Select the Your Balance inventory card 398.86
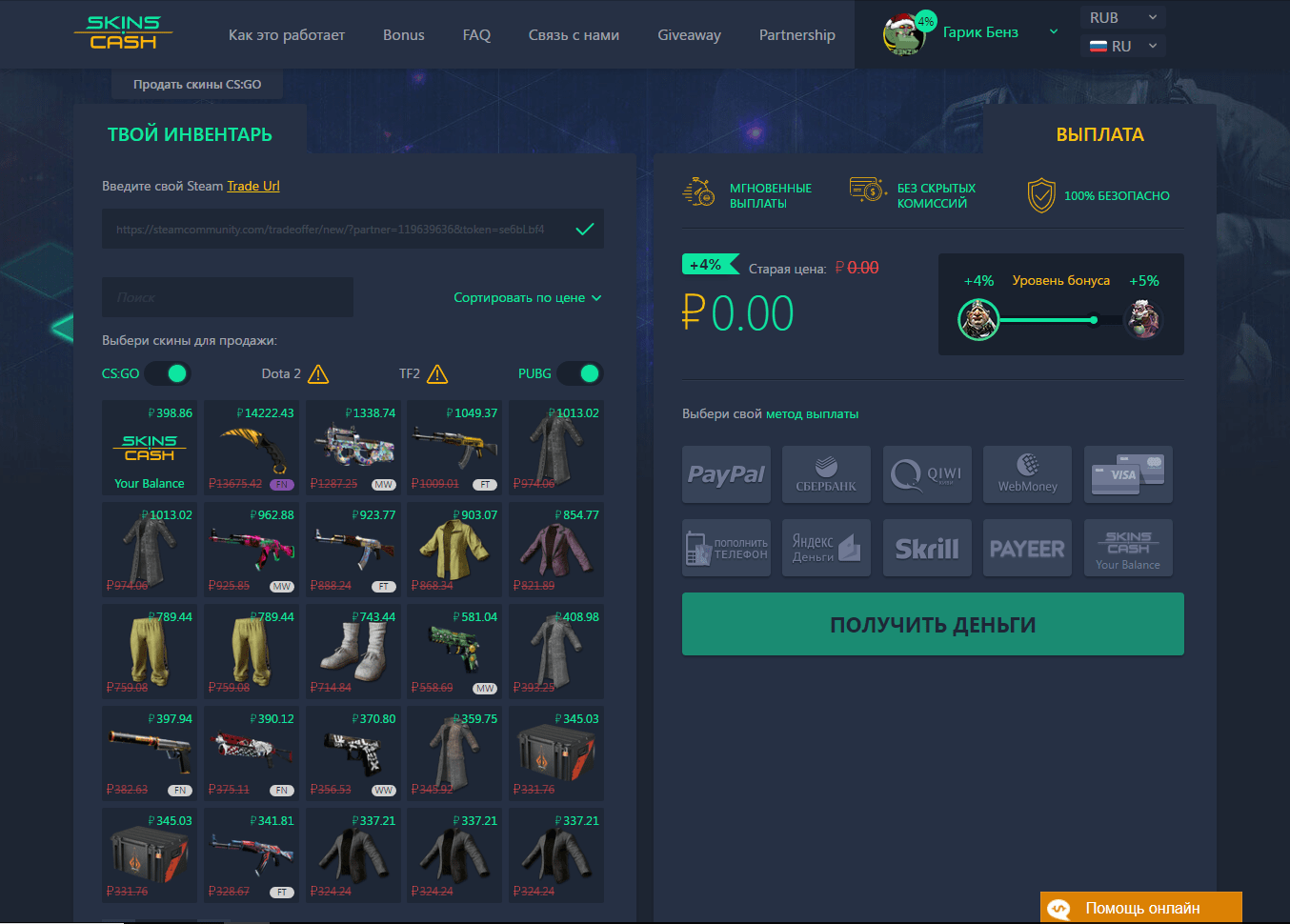The height and width of the screenshot is (924, 1290). click(x=150, y=448)
